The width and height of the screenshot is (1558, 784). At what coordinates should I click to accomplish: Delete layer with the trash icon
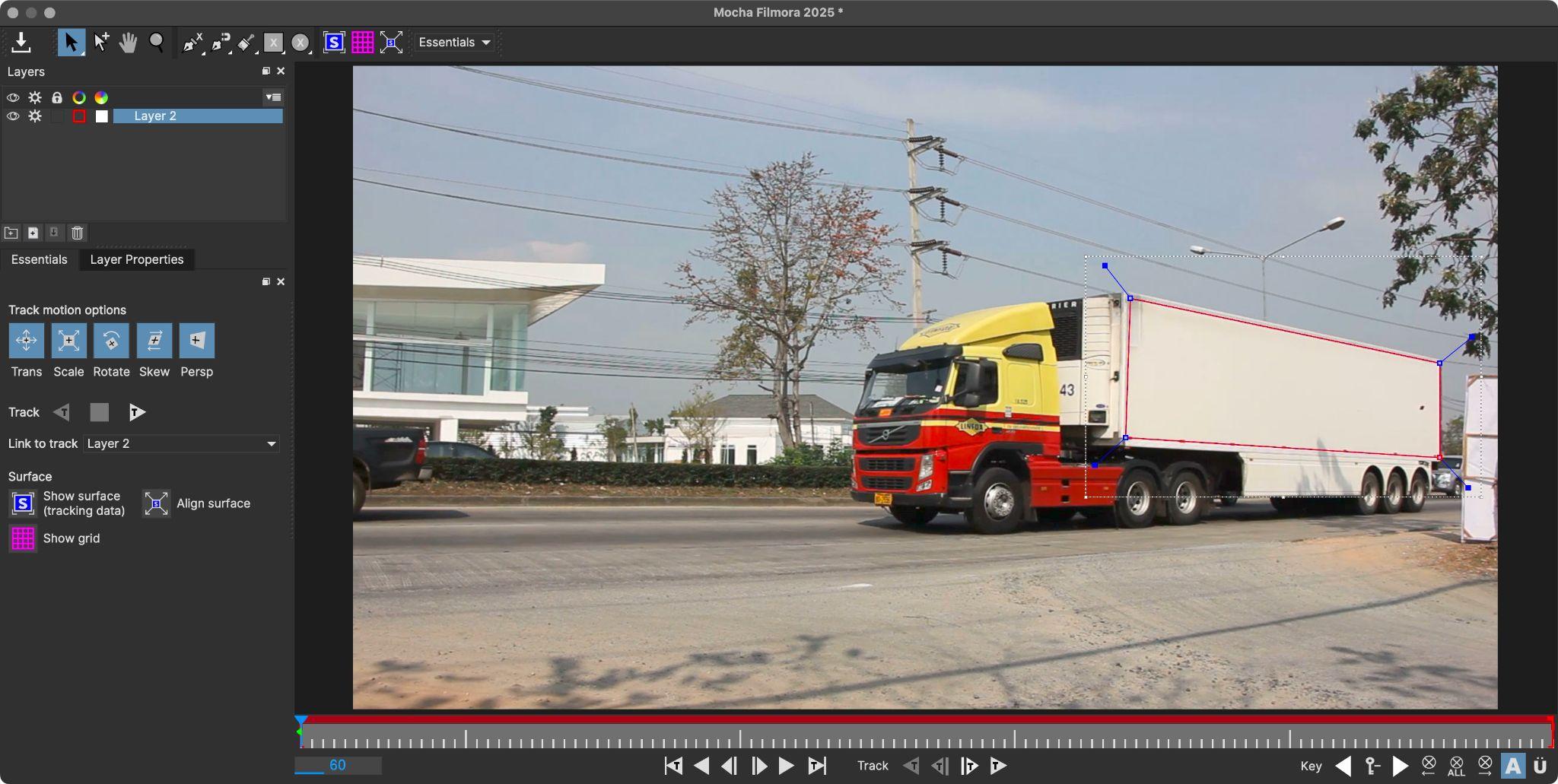77,233
